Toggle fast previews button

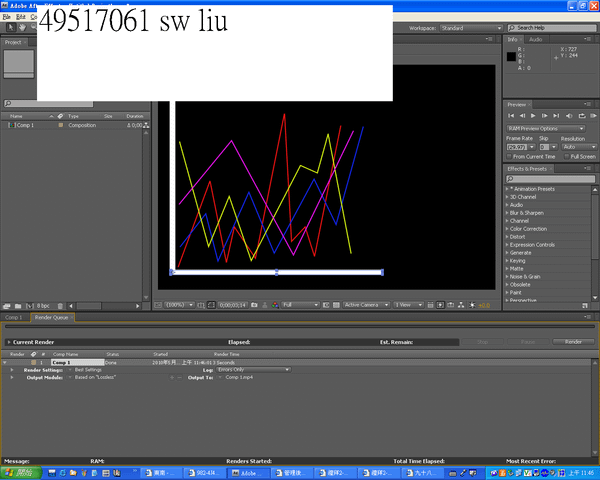click(x=440, y=305)
